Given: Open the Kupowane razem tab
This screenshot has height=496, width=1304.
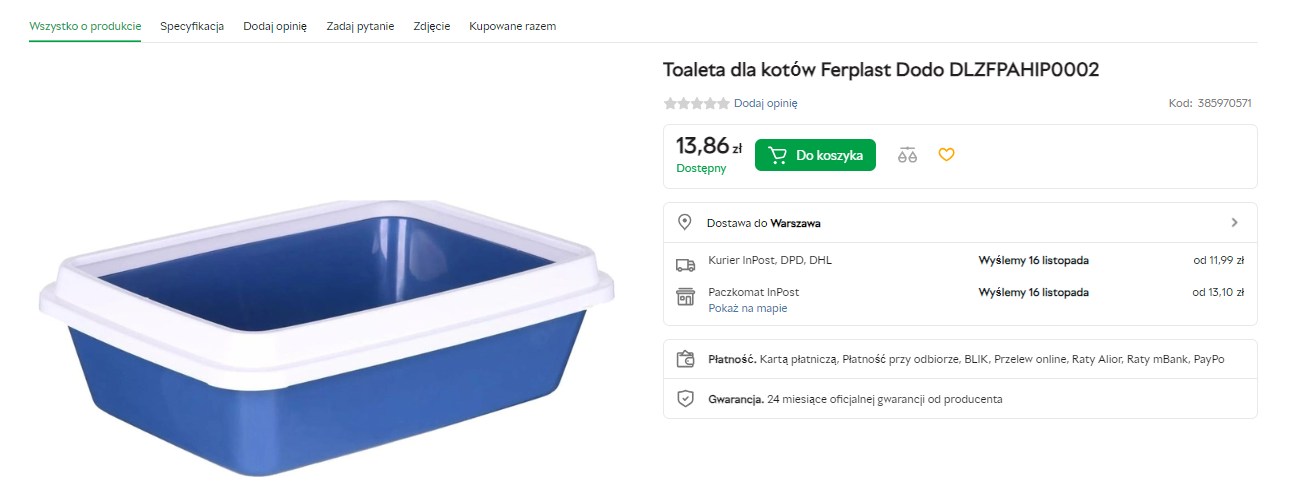Looking at the screenshot, I should tap(512, 26).
